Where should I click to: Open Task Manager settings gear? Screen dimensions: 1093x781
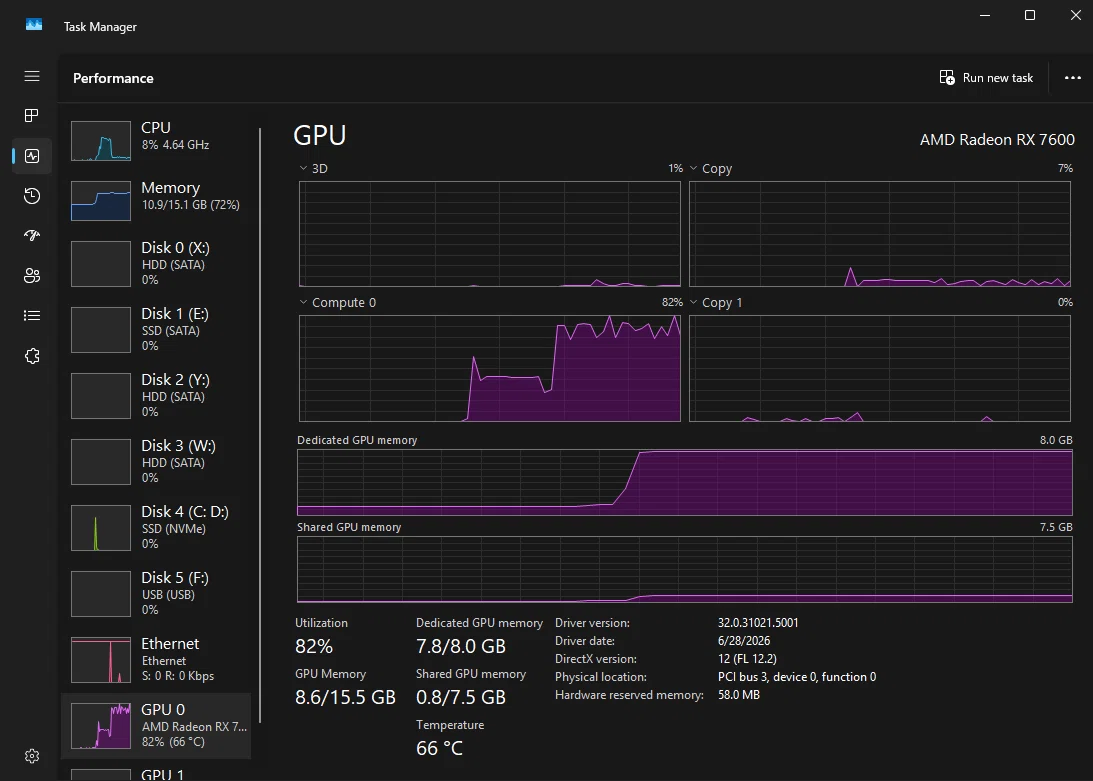tap(32, 756)
